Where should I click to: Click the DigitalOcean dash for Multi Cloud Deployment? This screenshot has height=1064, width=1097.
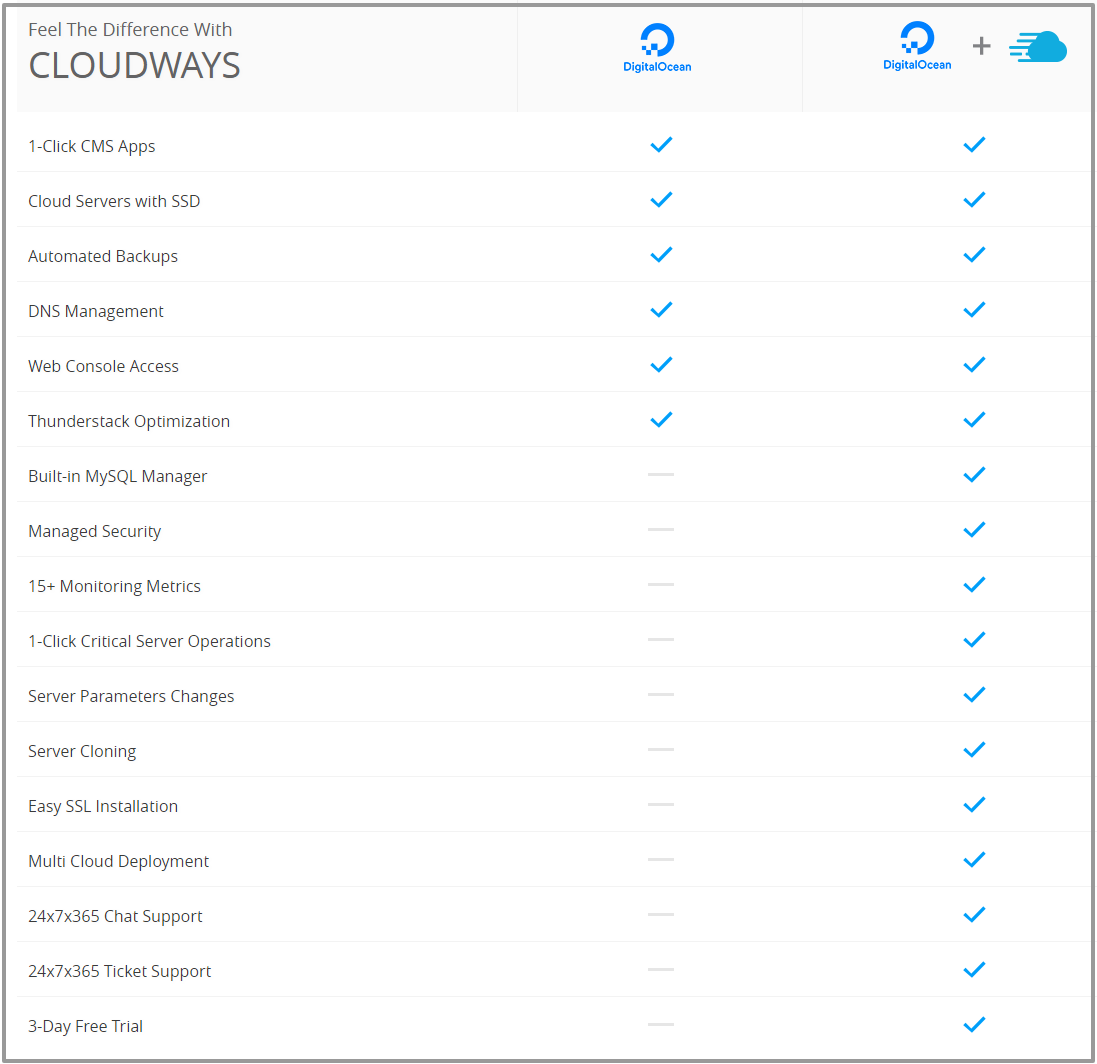click(x=661, y=859)
